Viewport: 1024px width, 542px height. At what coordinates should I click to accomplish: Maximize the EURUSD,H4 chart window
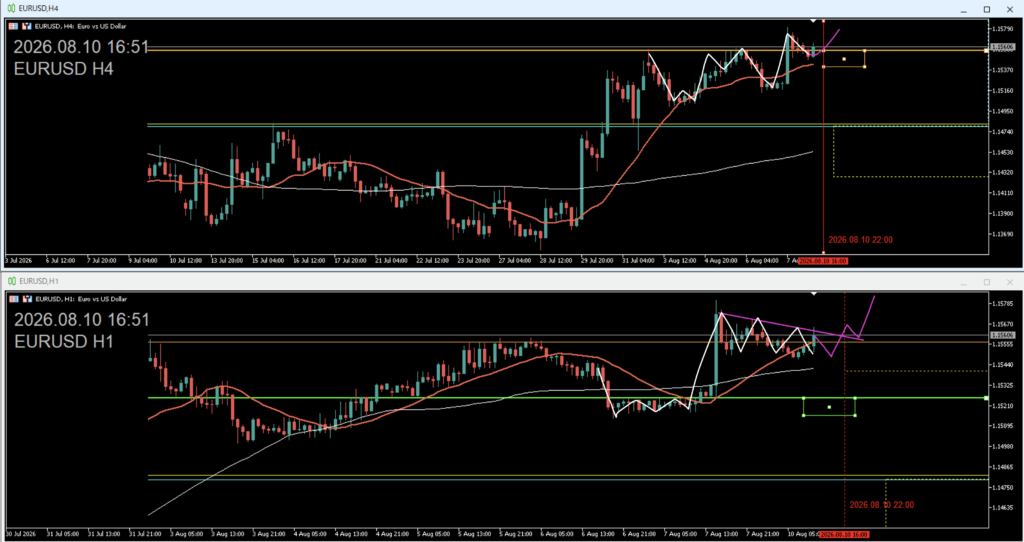(x=987, y=9)
